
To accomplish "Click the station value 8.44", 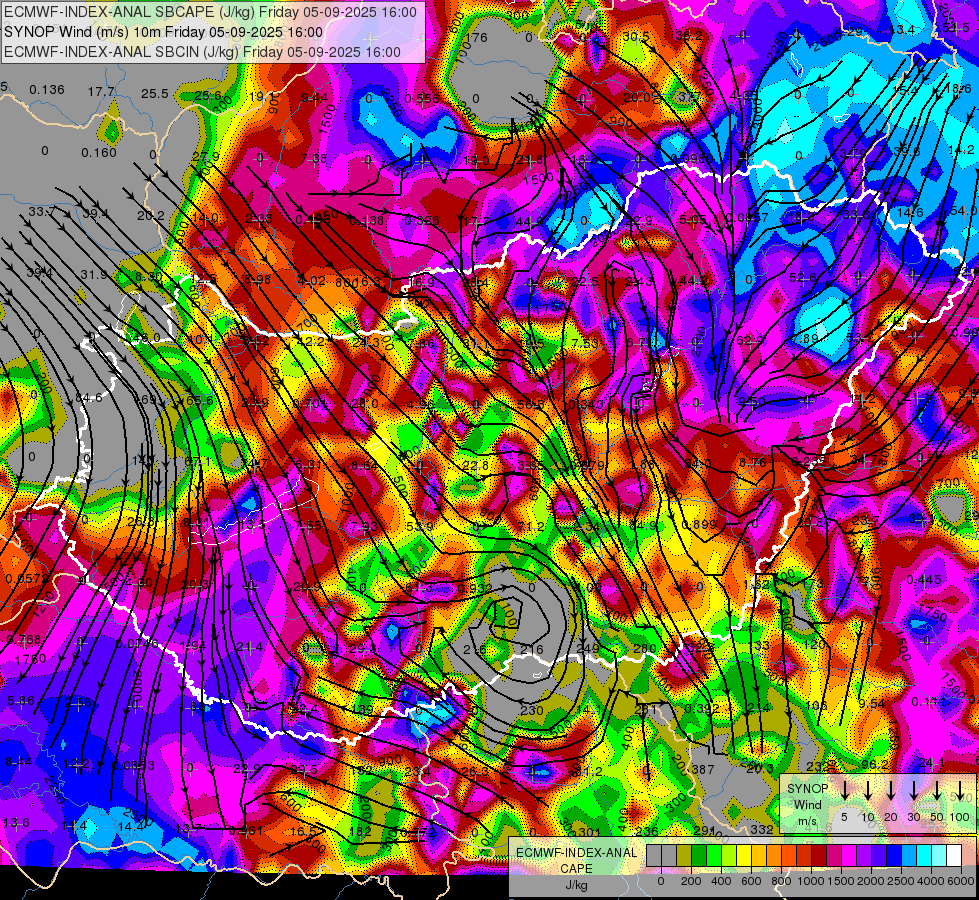I will click(x=19, y=761).
